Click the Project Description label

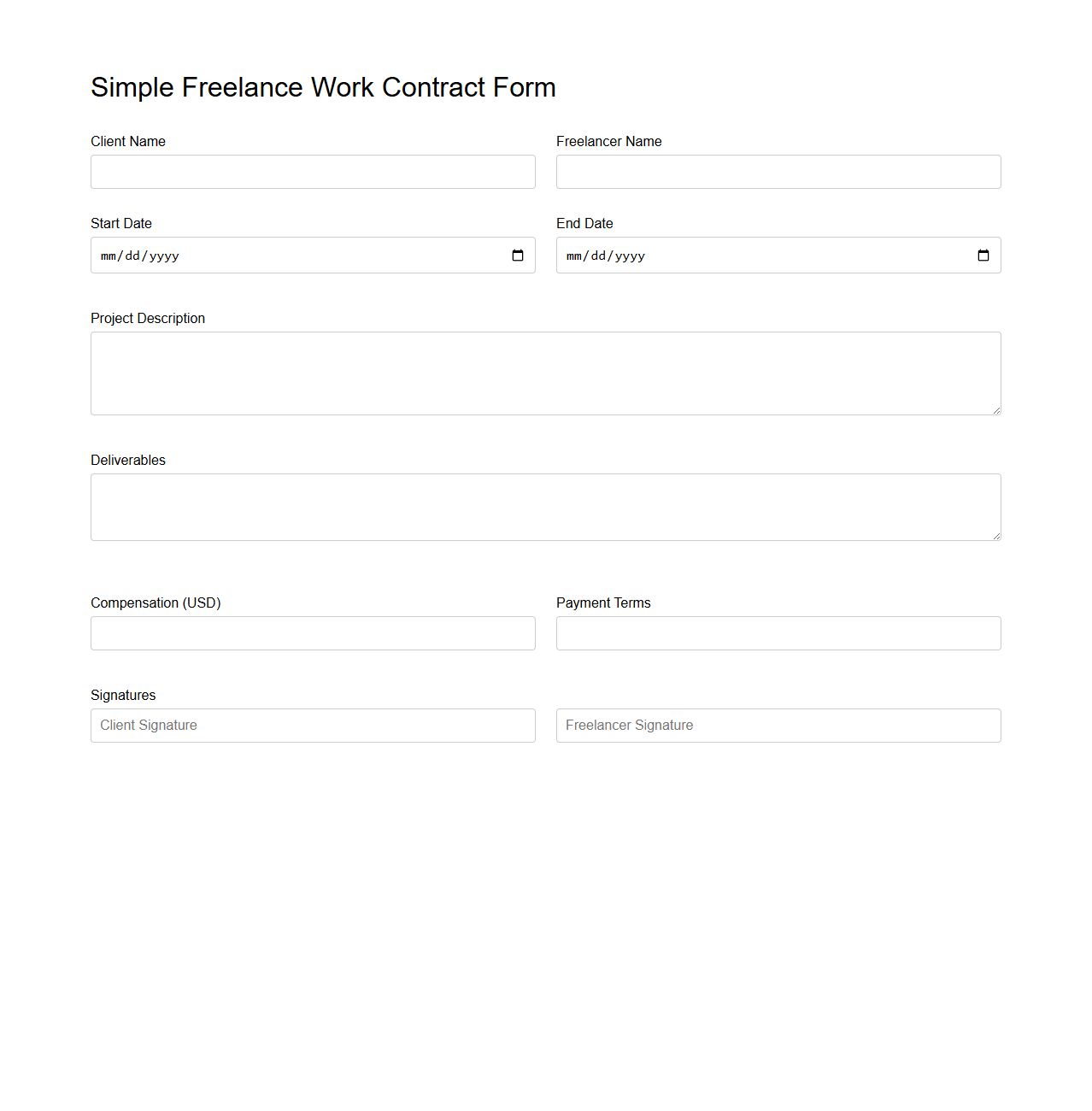[x=148, y=318]
